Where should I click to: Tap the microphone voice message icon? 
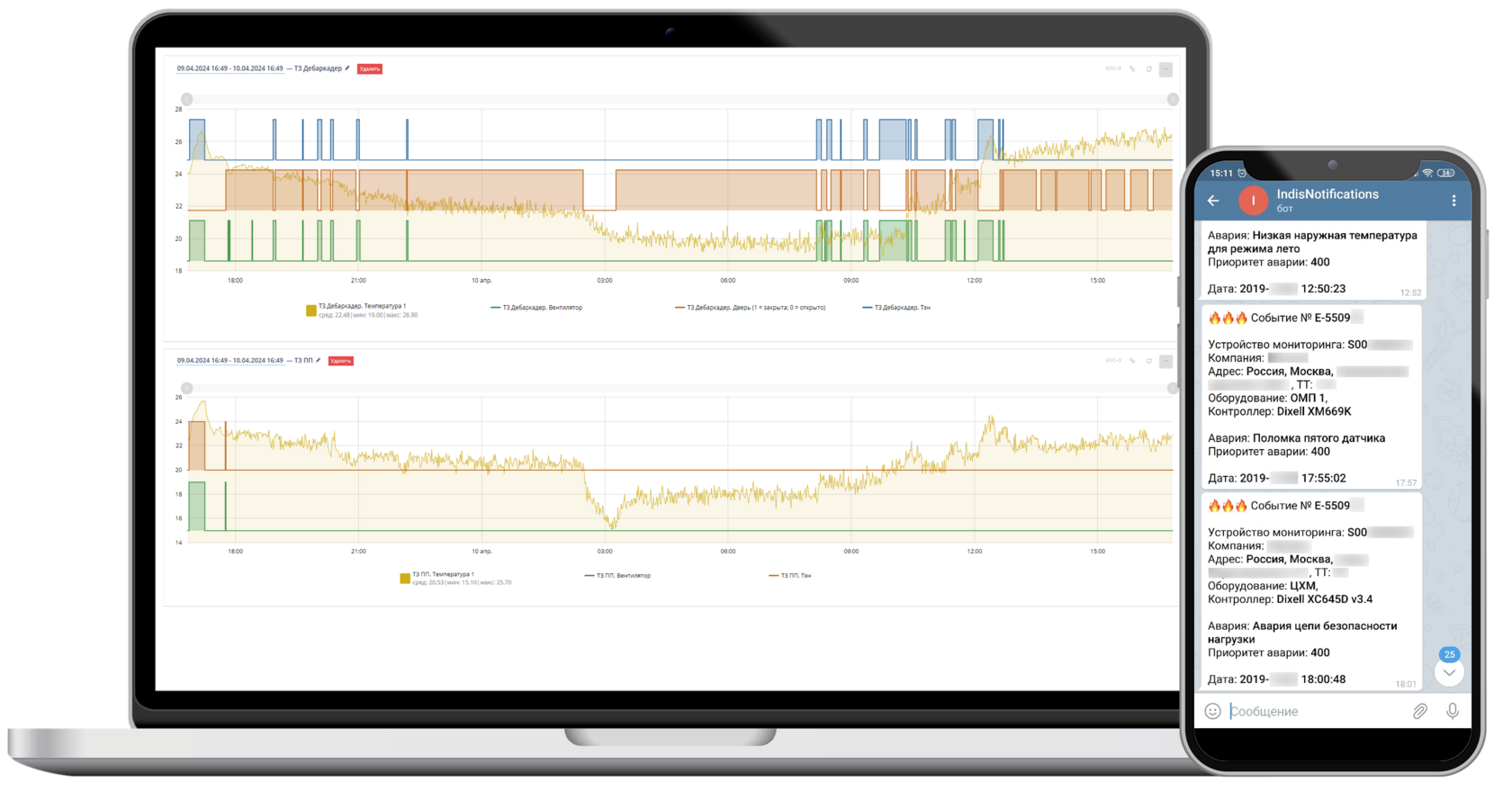(1452, 711)
